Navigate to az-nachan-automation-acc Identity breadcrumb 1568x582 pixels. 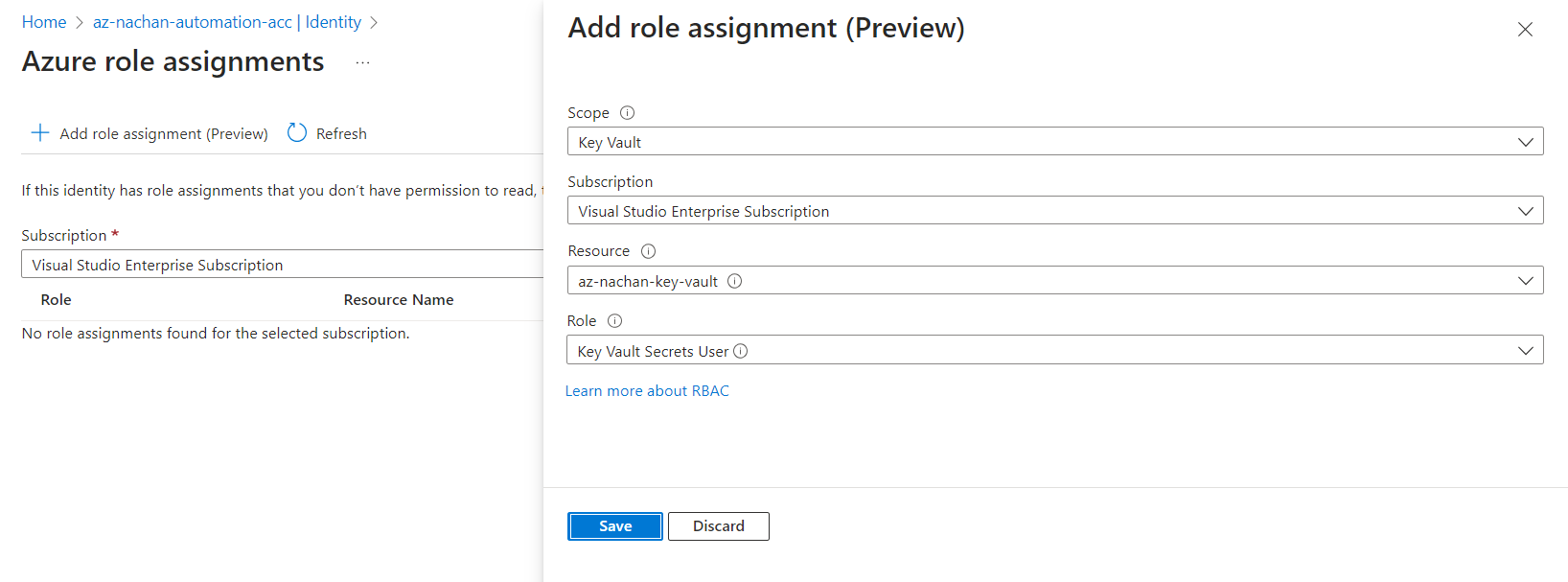(x=227, y=22)
